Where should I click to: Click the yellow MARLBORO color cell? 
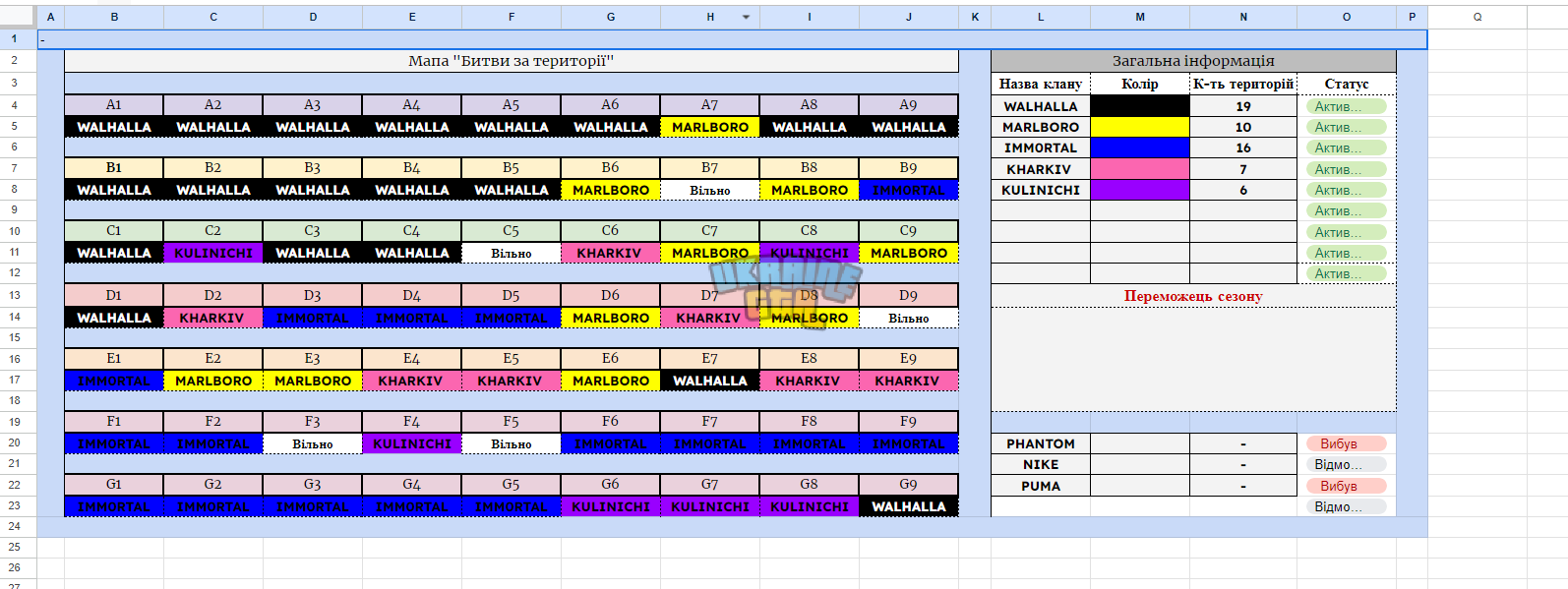(1140, 127)
